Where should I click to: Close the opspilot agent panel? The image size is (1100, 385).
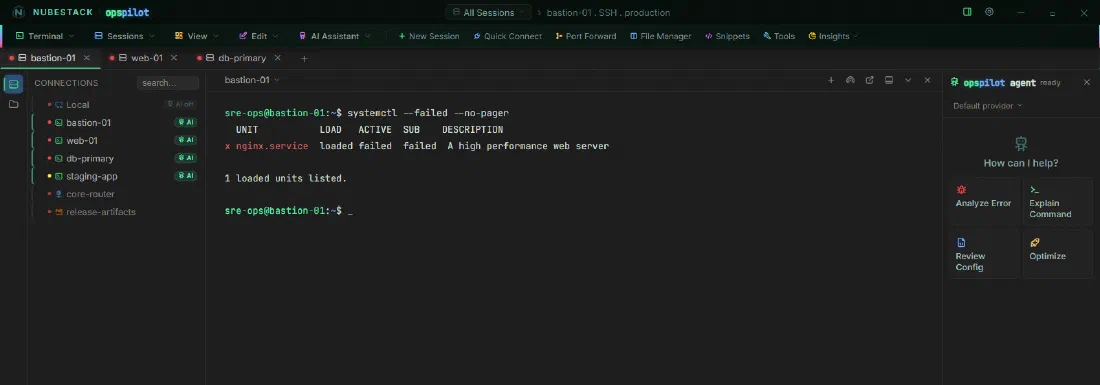(x=1087, y=82)
